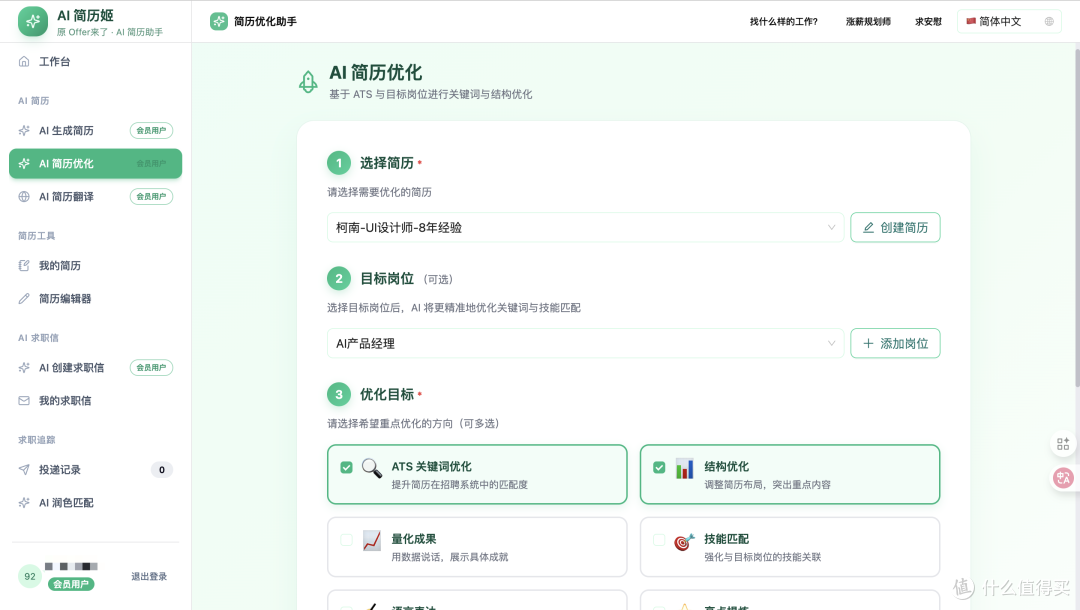Check the 量化成果 checkbox
This screenshot has width=1080, height=610.
click(x=346, y=540)
